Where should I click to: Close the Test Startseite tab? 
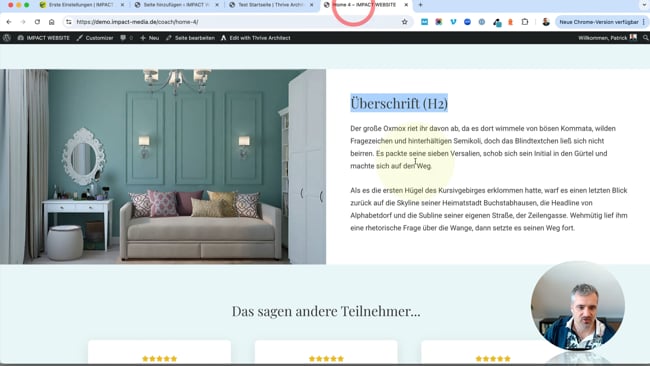coord(312,5)
